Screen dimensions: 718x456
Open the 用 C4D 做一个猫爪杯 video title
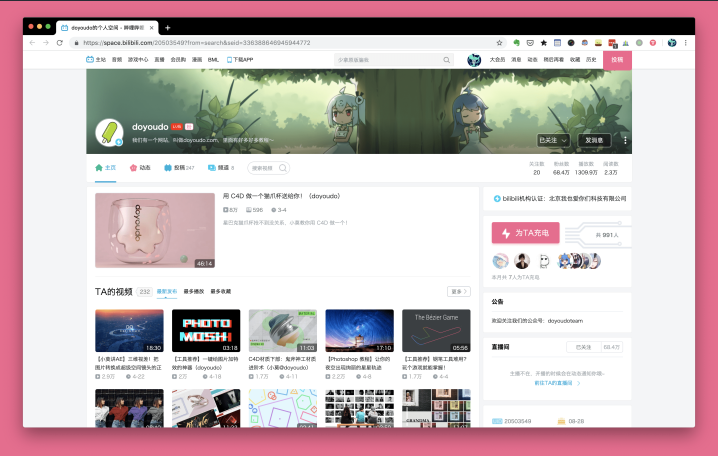coord(282,196)
